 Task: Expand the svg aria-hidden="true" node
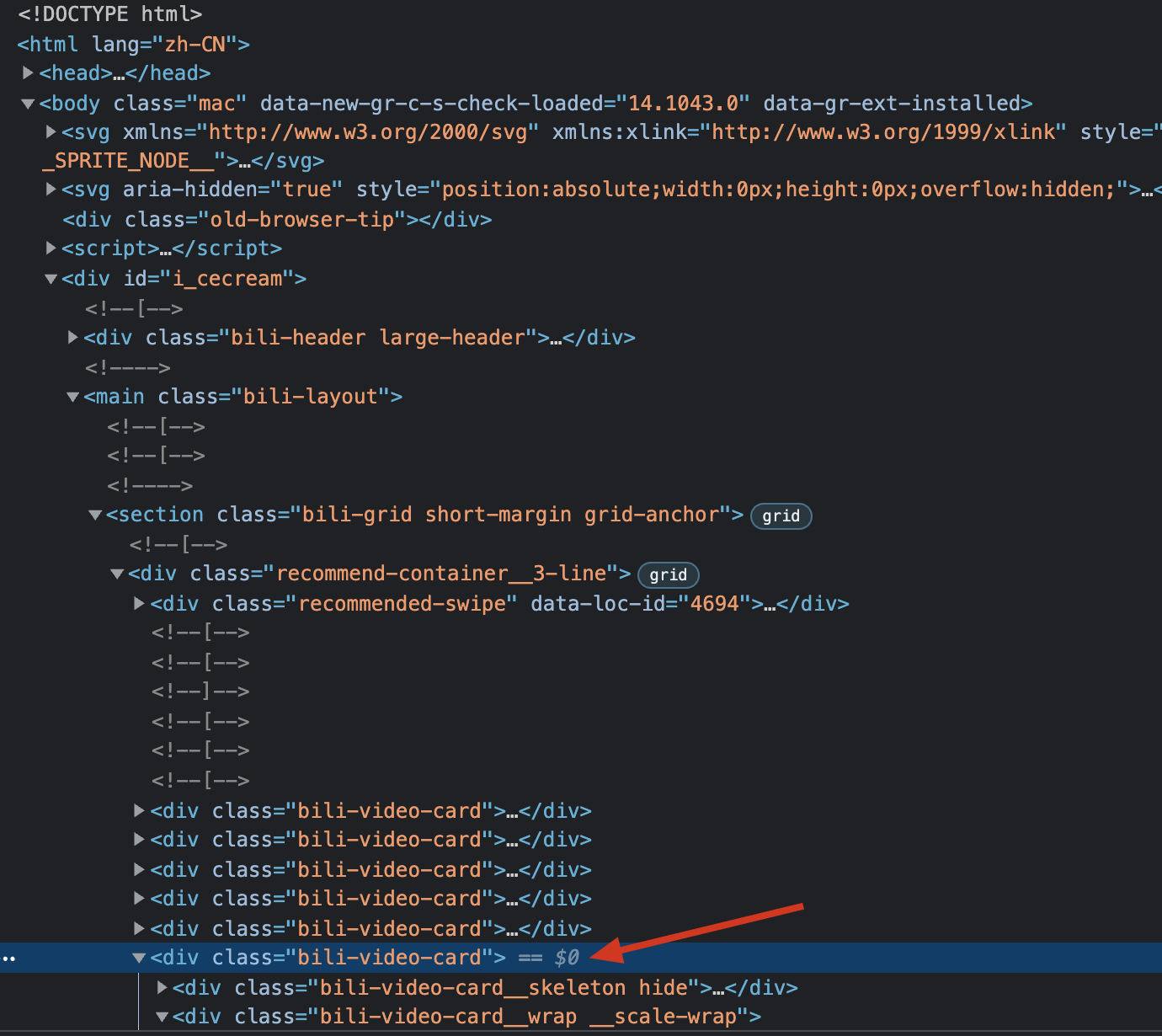click(x=51, y=190)
